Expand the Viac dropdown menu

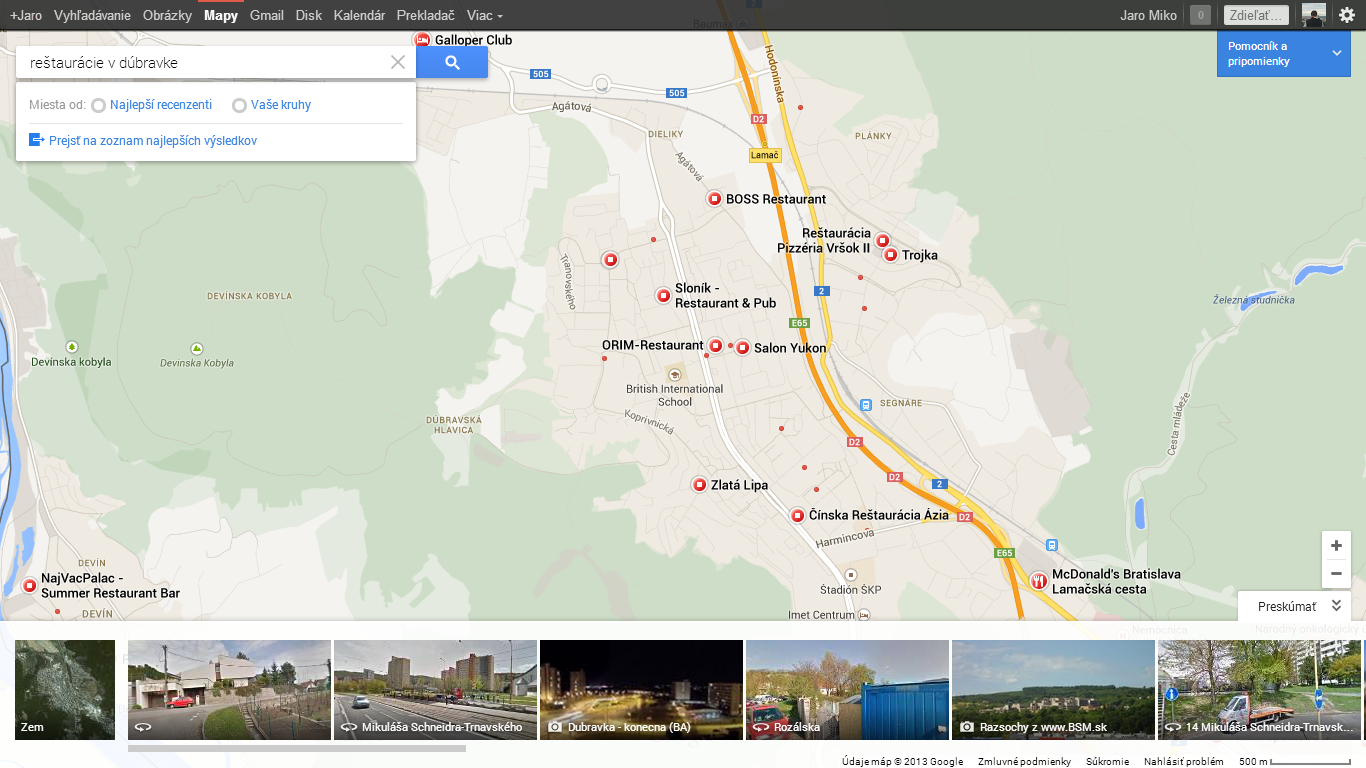(484, 16)
